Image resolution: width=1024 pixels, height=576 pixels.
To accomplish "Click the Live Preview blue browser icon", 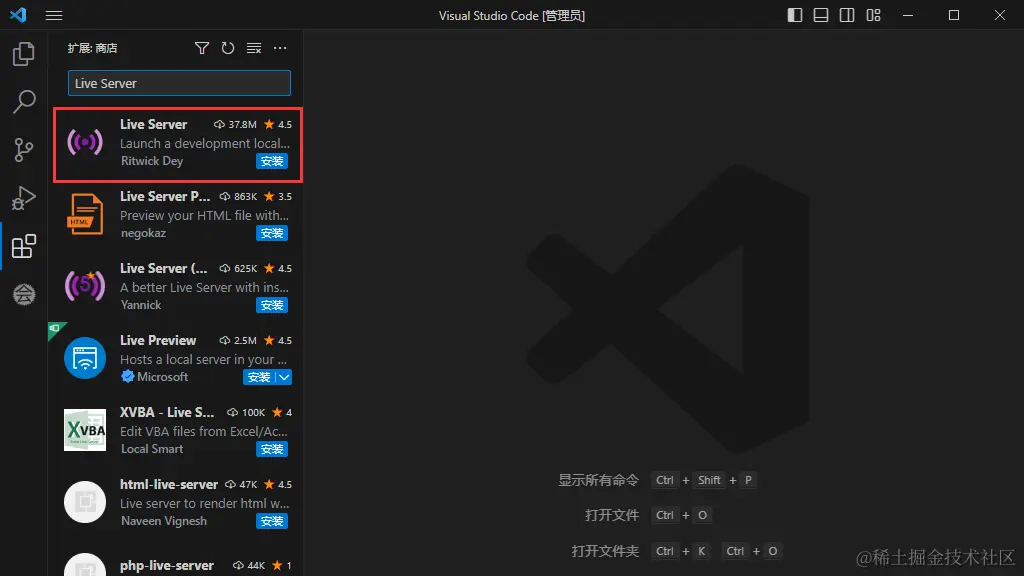I will (85, 358).
